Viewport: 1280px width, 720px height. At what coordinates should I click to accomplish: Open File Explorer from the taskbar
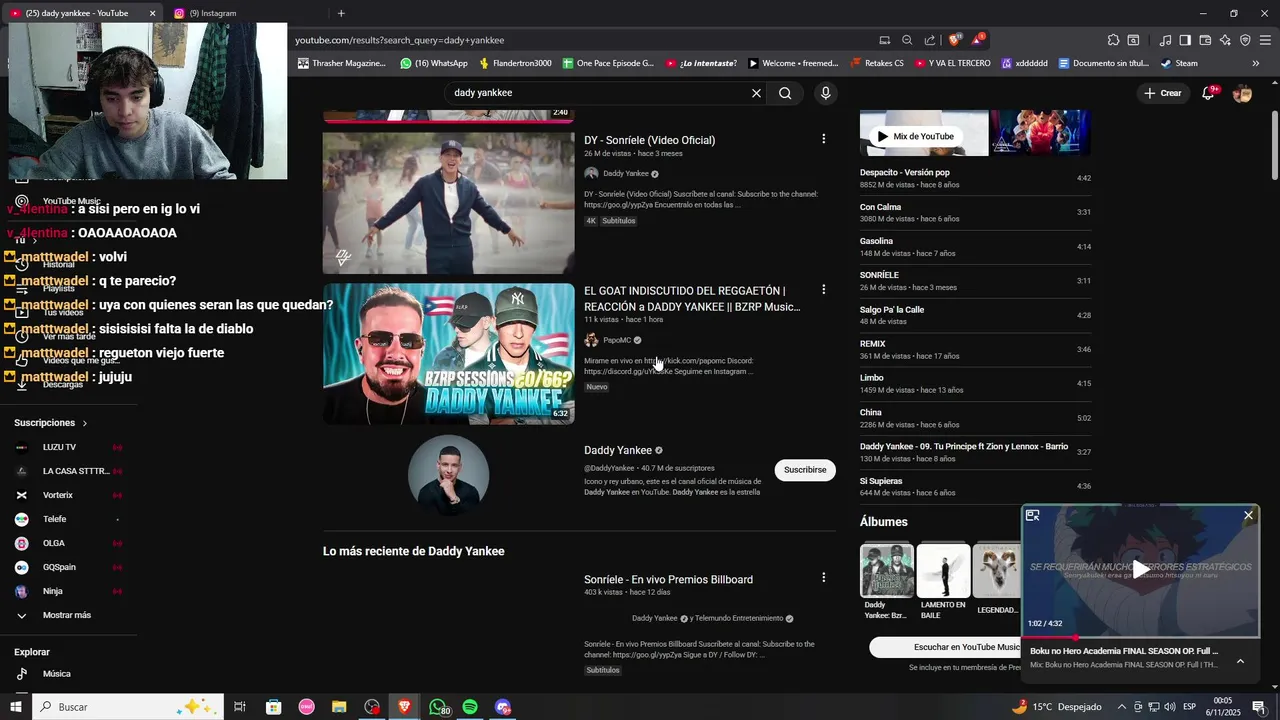pos(339,707)
